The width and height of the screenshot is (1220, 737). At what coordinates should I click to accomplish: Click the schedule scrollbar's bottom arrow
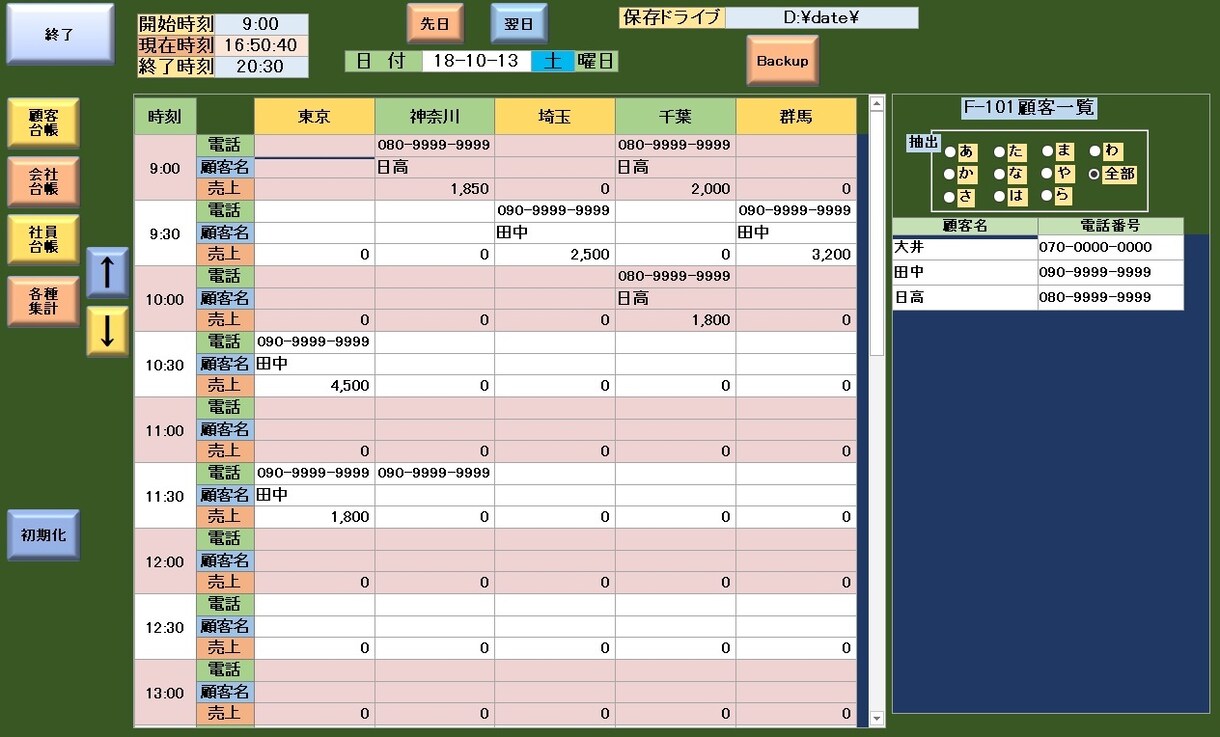pyautogui.click(x=877, y=718)
